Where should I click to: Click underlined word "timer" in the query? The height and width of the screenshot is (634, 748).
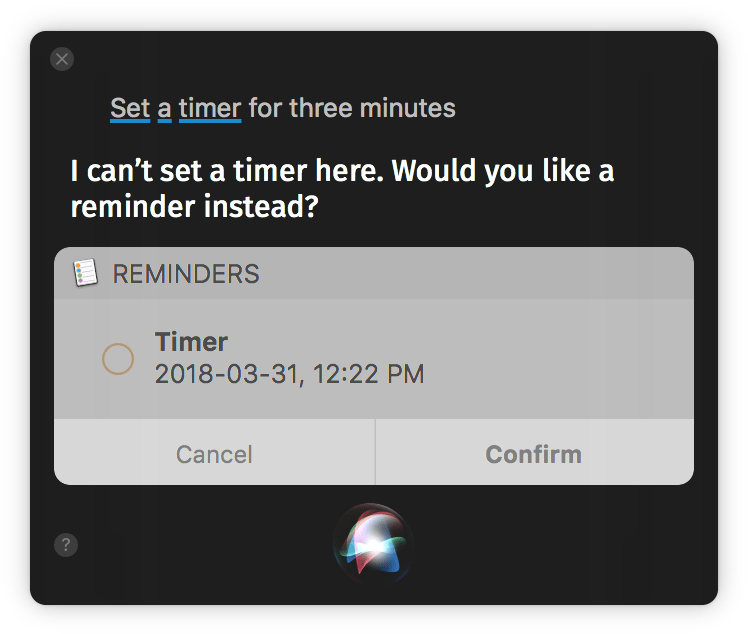(210, 108)
